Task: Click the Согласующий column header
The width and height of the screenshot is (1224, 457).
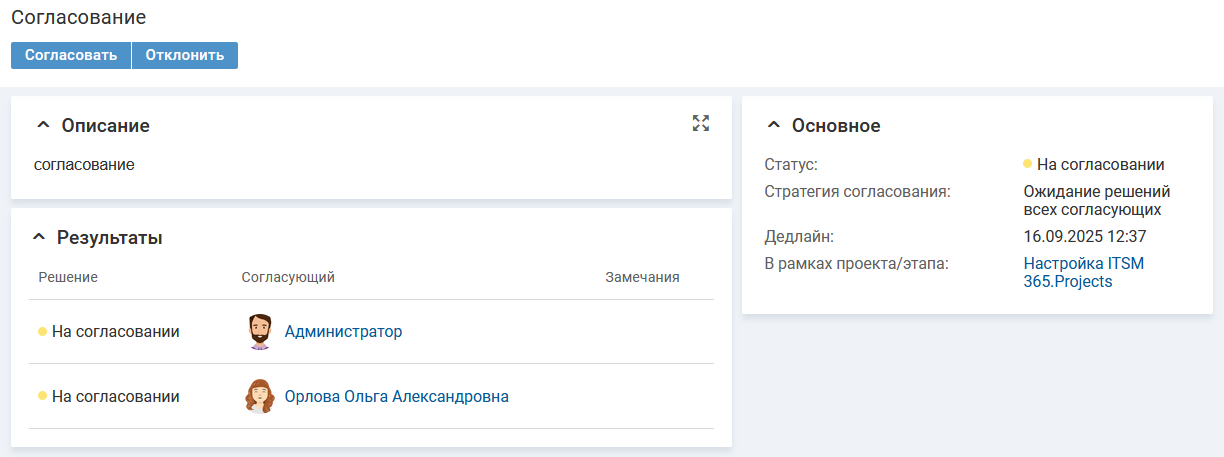Action: (x=288, y=277)
